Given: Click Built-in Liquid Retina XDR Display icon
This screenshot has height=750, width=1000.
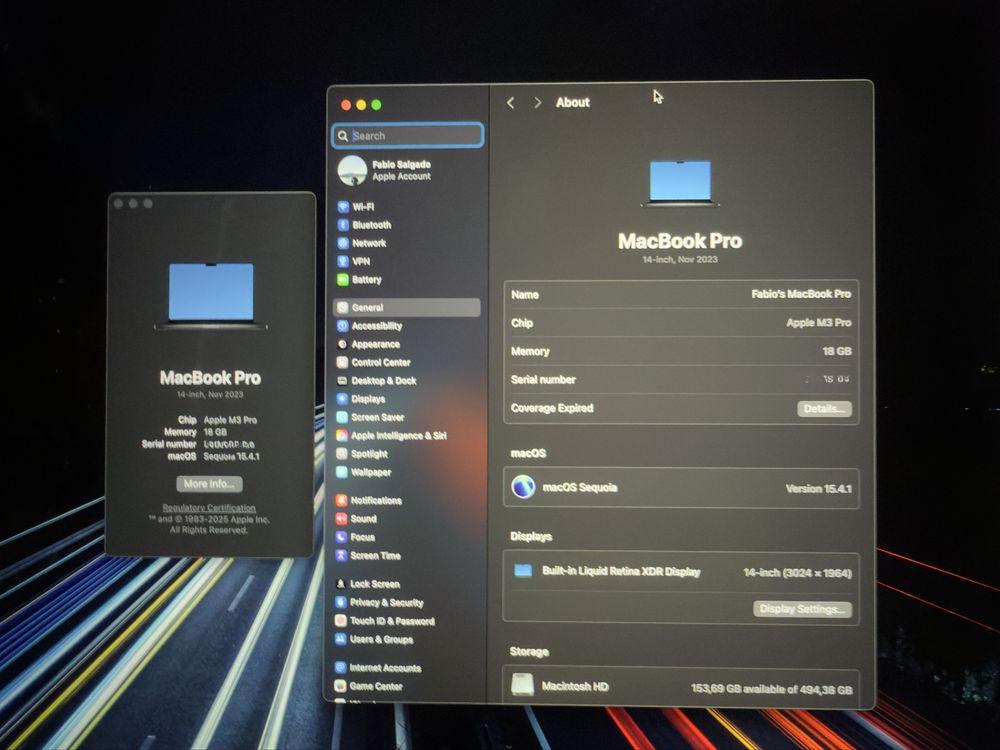Looking at the screenshot, I should [x=523, y=570].
